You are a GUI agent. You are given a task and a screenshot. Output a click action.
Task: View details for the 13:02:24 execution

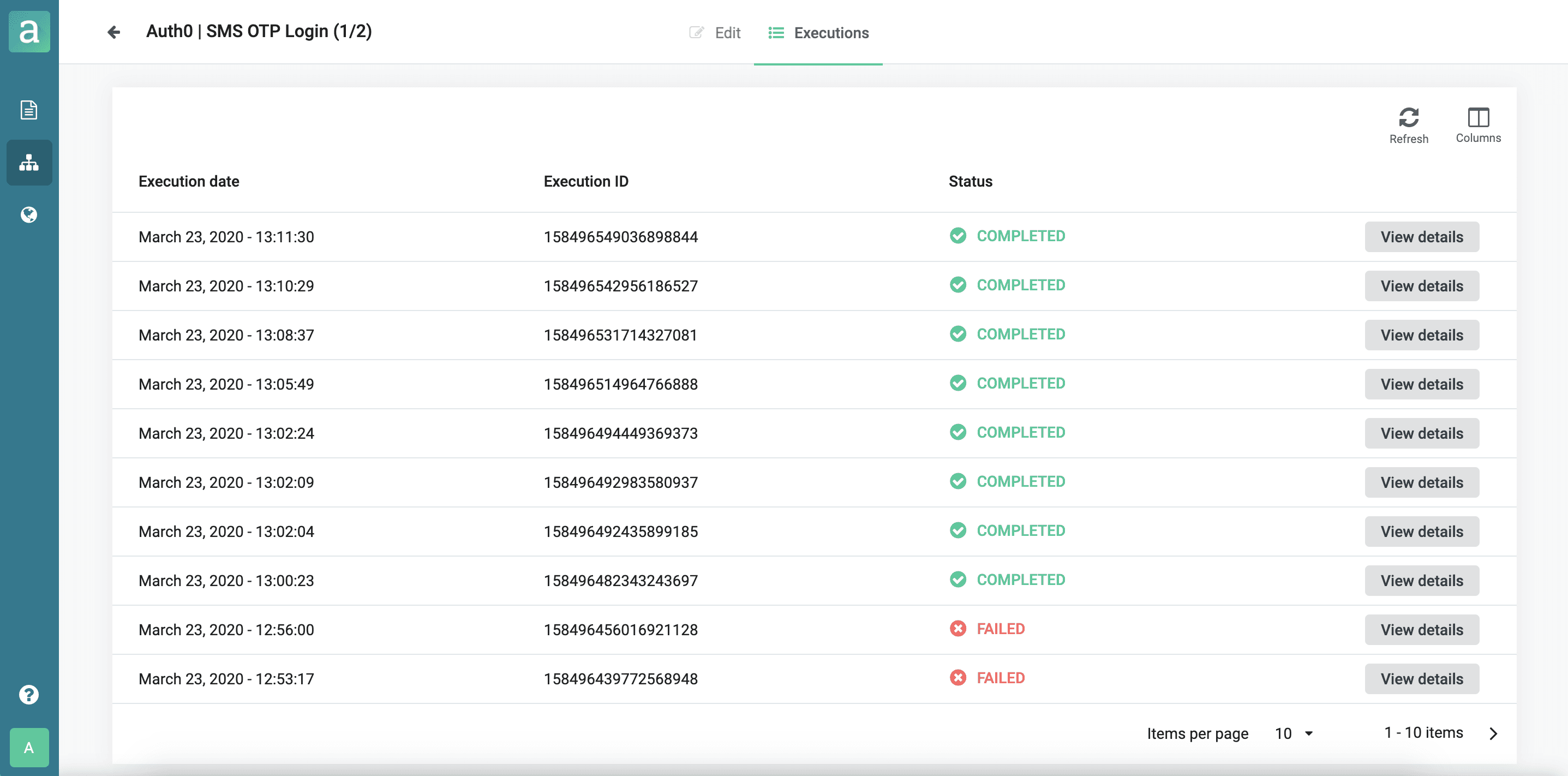pos(1421,433)
